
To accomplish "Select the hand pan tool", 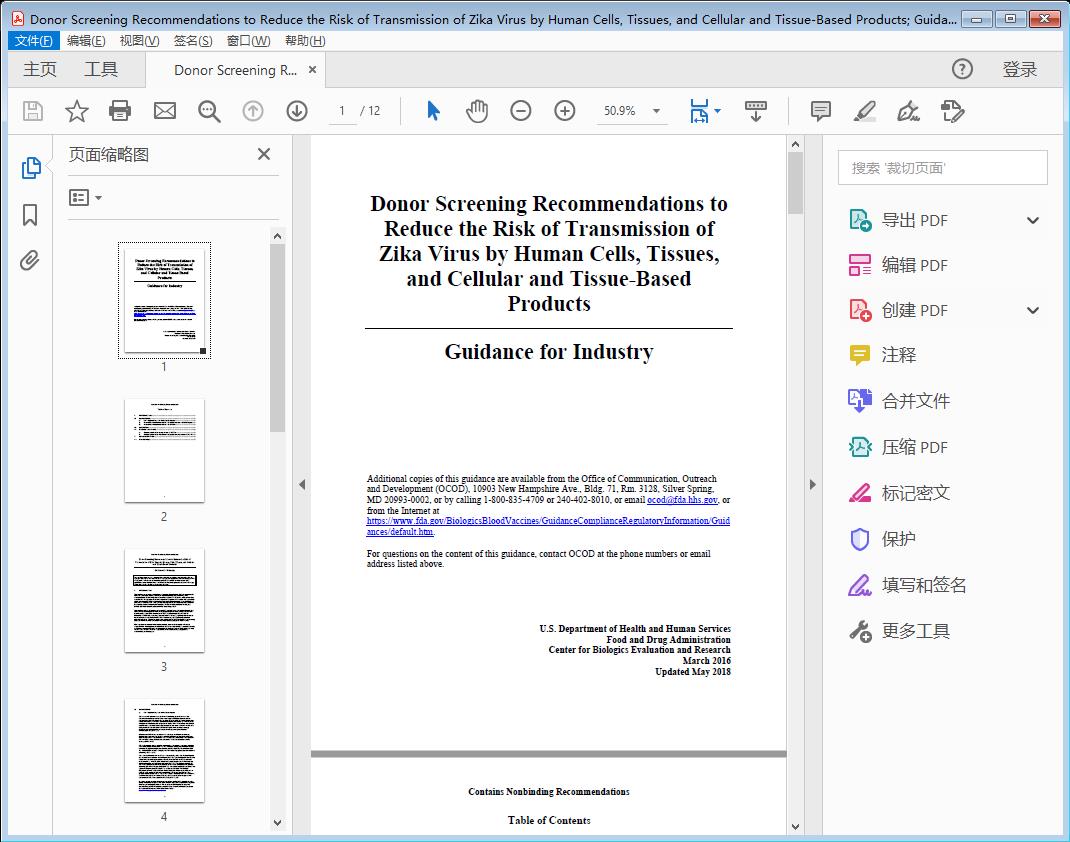I will (x=477, y=111).
